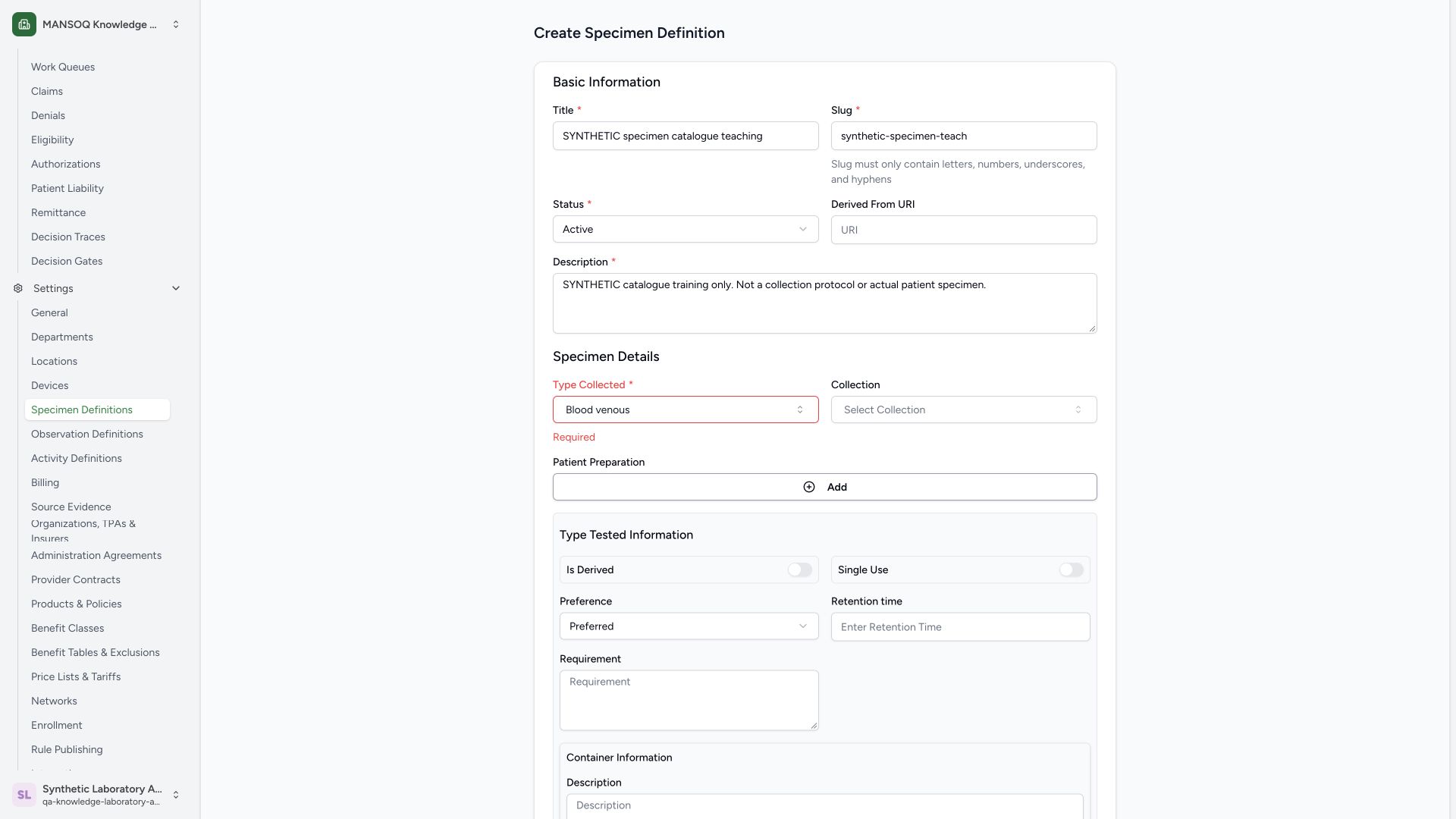Click the Container Information Description field
This screenshot has width=1456, height=819.
pyautogui.click(x=825, y=806)
